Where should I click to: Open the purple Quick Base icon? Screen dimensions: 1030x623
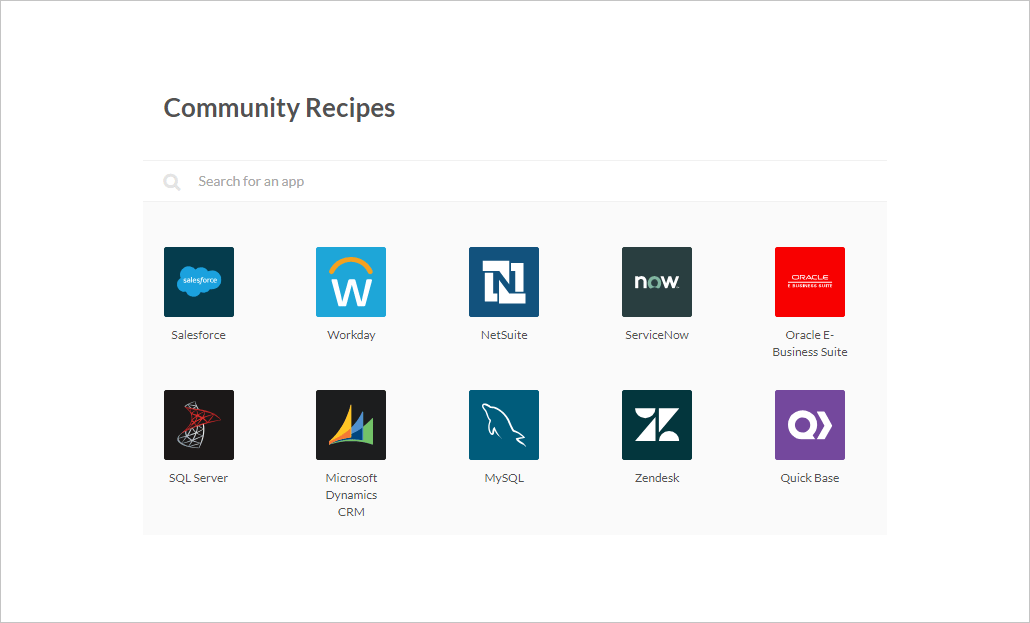pyautogui.click(x=810, y=425)
